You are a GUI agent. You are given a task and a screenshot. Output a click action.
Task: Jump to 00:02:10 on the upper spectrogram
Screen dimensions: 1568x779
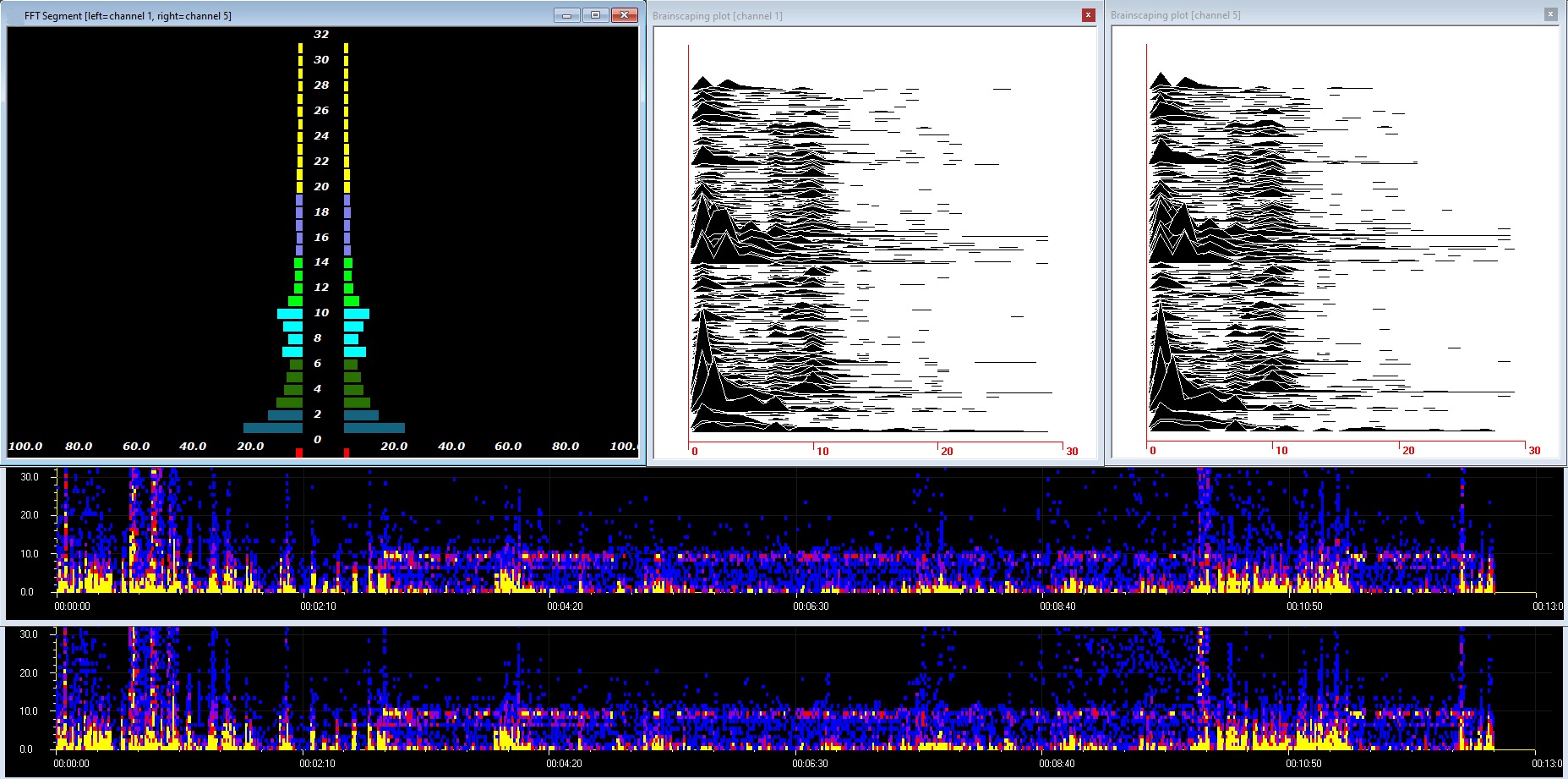point(318,606)
